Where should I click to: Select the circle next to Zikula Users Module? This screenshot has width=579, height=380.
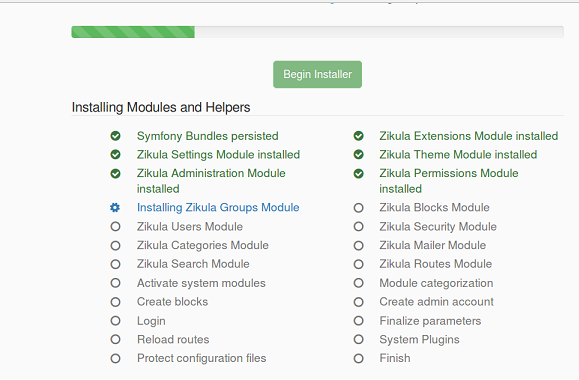pos(115,226)
